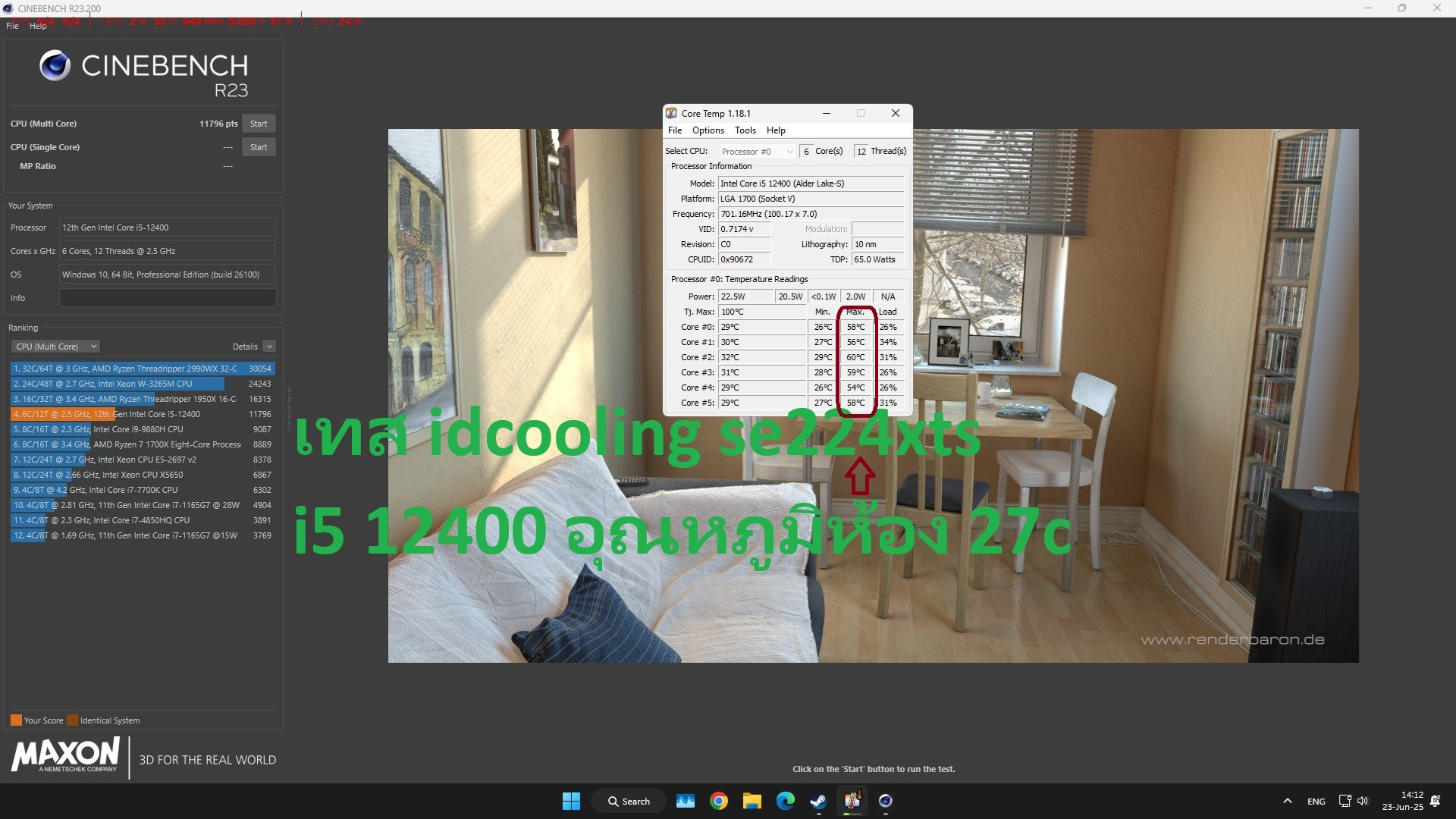This screenshot has width=1456, height=819.
Task: Open the Cinebench File menu
Action: click(12, 26)
